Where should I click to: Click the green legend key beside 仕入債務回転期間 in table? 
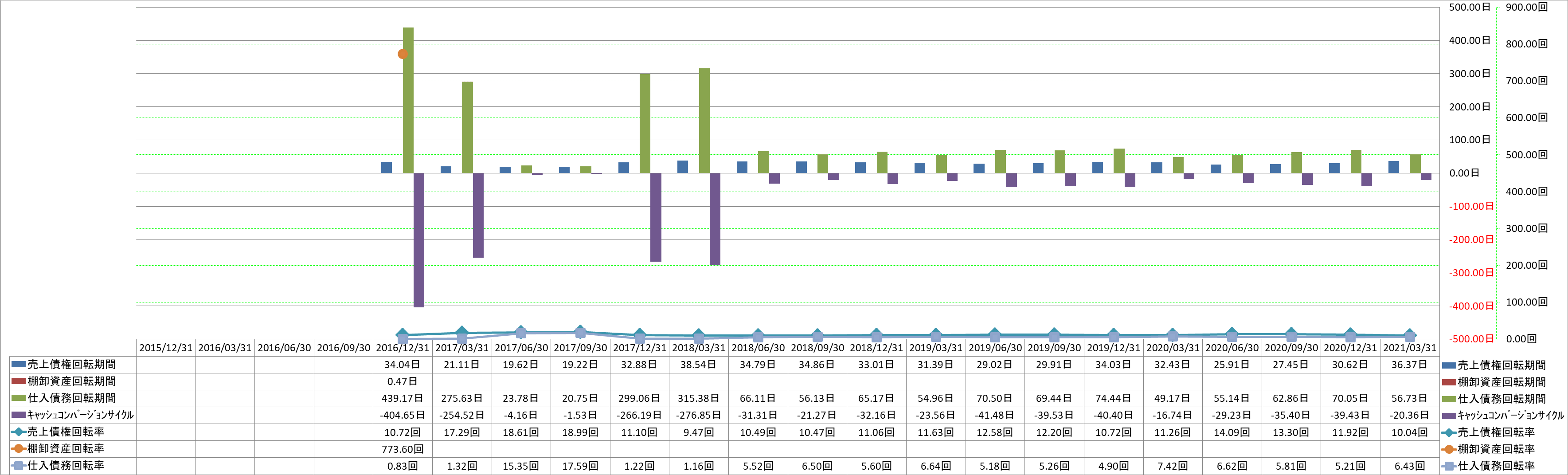(18, 398)
